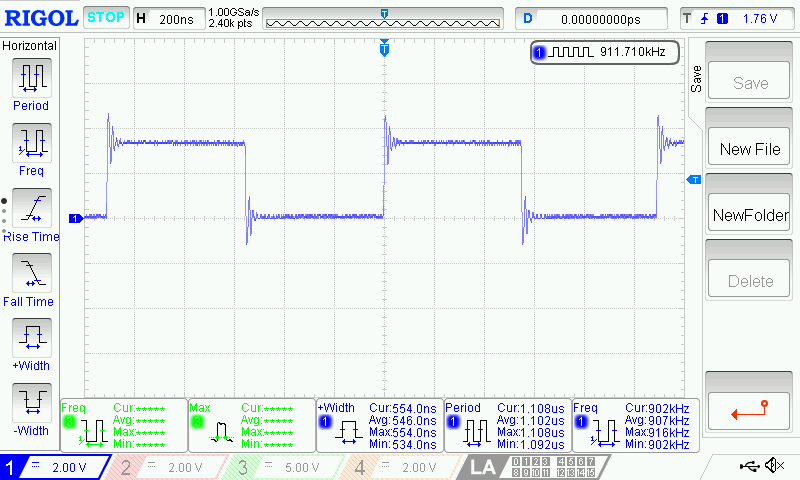Image resolution: width=800 pixels, height=480 pixels.
Task: Open the Horizontal measurement menu header
Action: (30, 46)
